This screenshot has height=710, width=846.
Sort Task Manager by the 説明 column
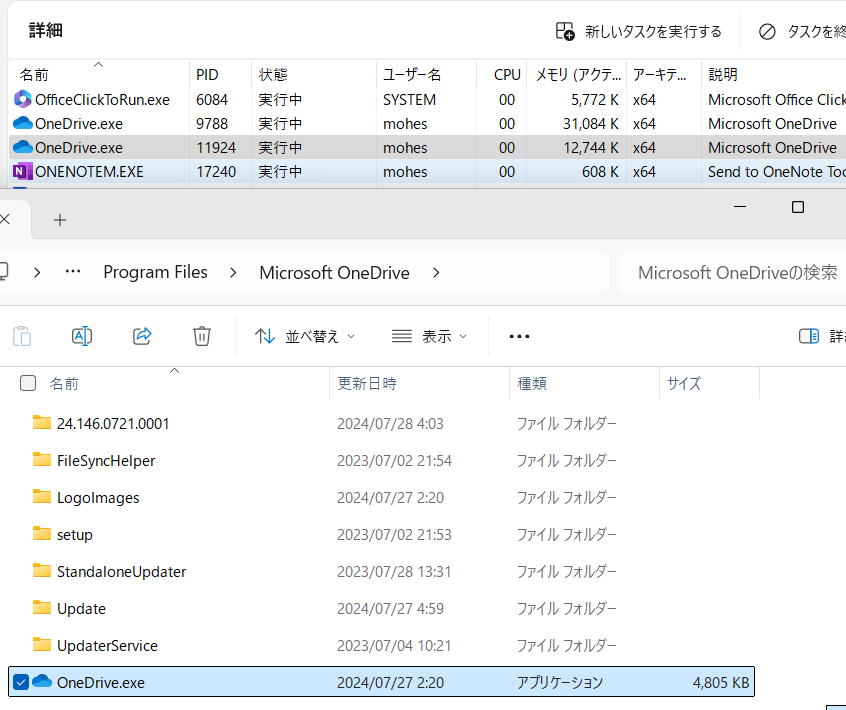[x=774, y=74]
